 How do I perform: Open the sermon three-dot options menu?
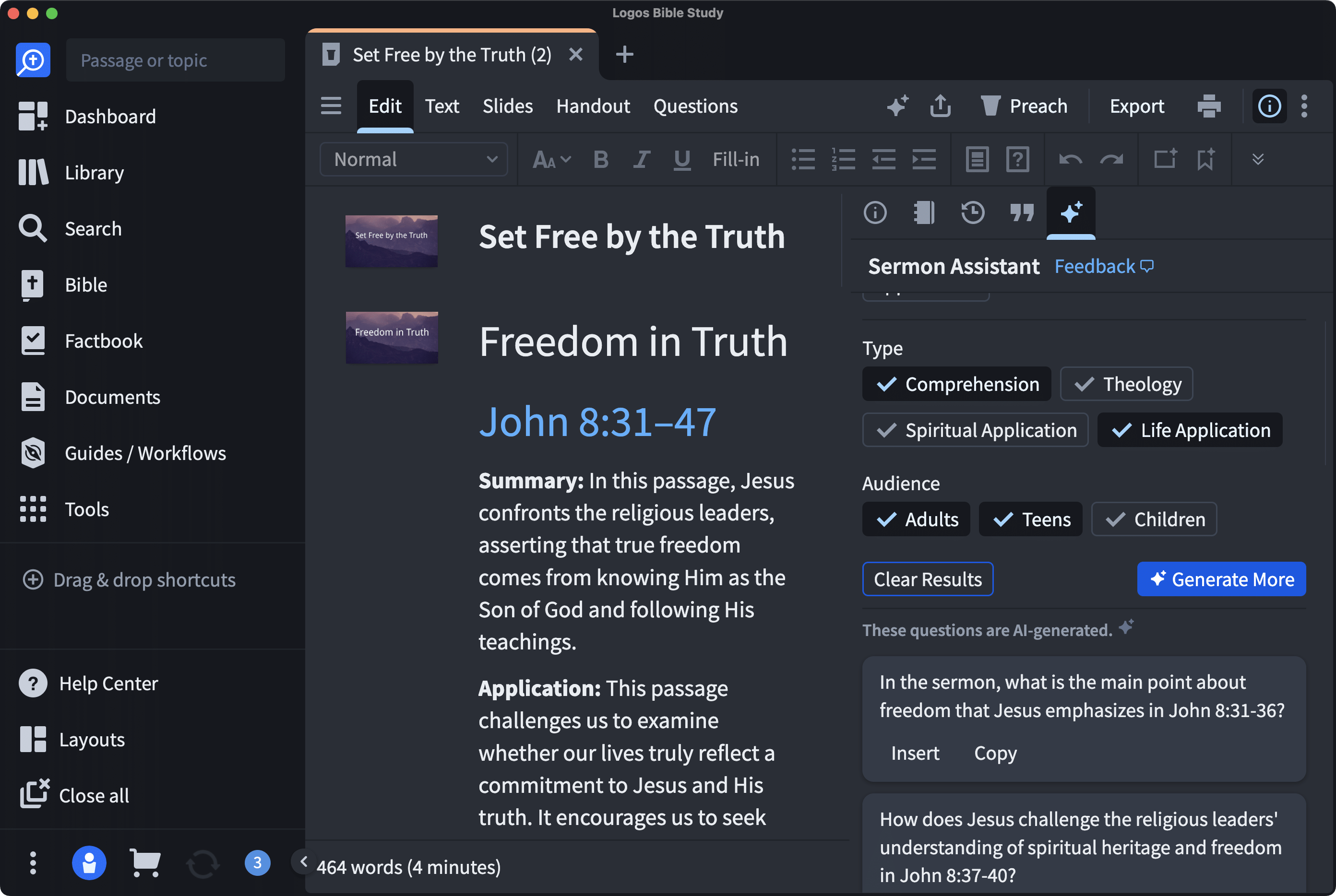tap(1304, 106)
